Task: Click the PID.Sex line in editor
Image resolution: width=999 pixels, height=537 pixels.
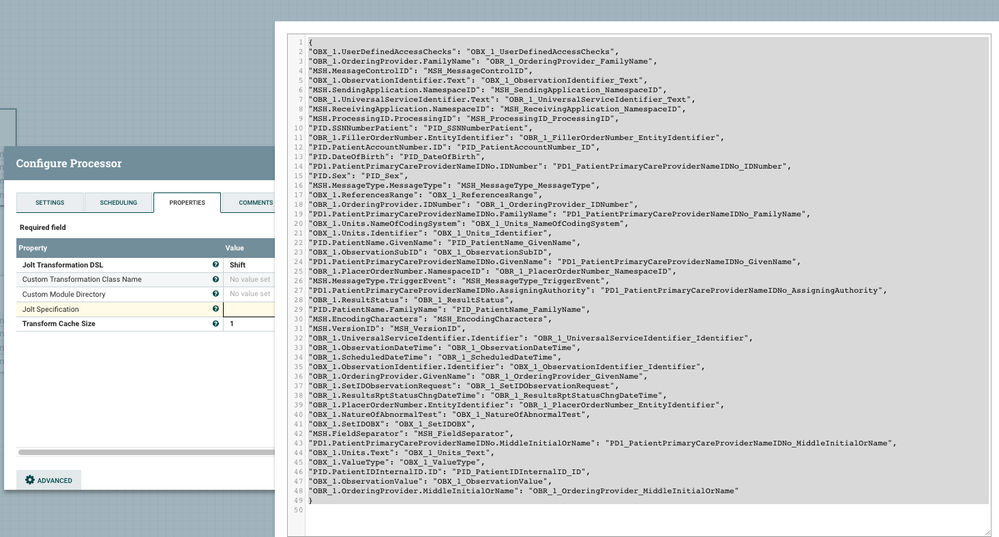Action: coord(358,176)
